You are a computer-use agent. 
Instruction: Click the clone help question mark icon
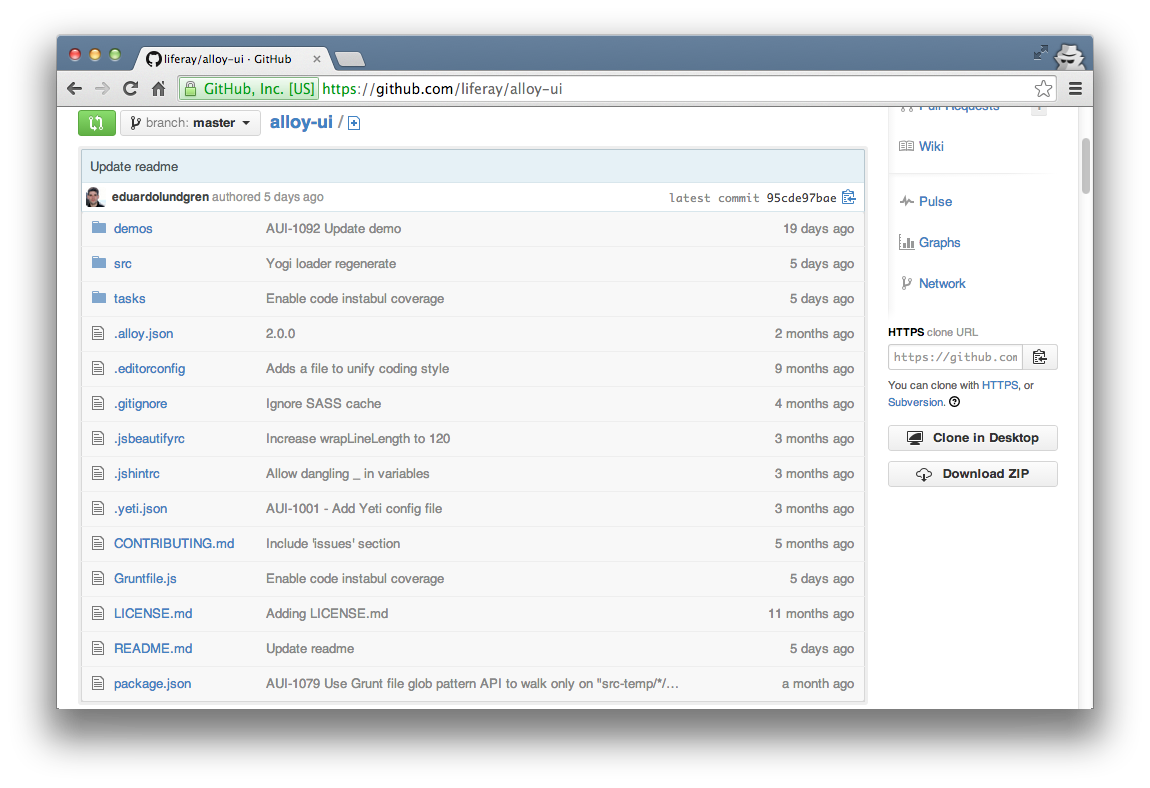click(x=954, y=401)
